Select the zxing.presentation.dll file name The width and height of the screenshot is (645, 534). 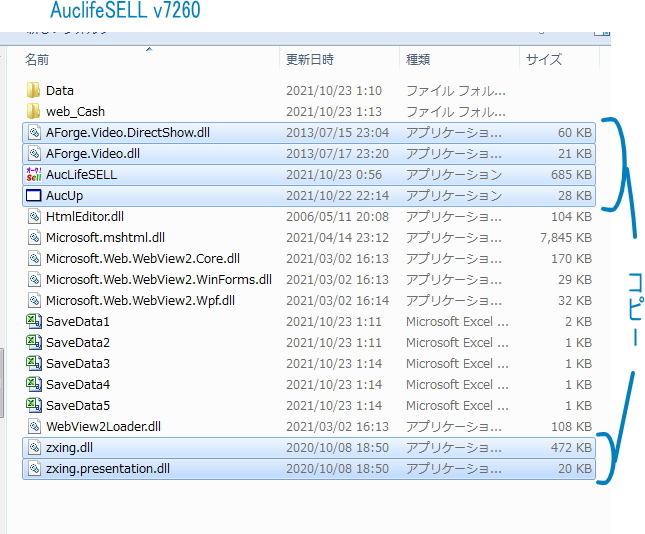[108, 469]
